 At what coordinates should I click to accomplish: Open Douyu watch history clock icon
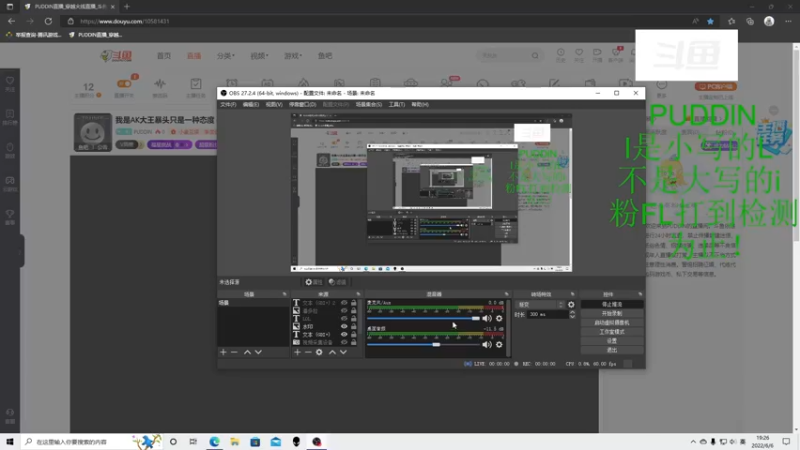point(560,53)
